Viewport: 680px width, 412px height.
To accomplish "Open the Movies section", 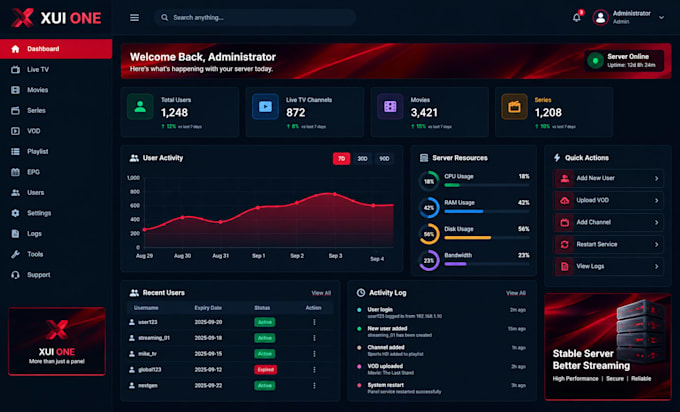I will pyautogui.click(x=56, y=90).
